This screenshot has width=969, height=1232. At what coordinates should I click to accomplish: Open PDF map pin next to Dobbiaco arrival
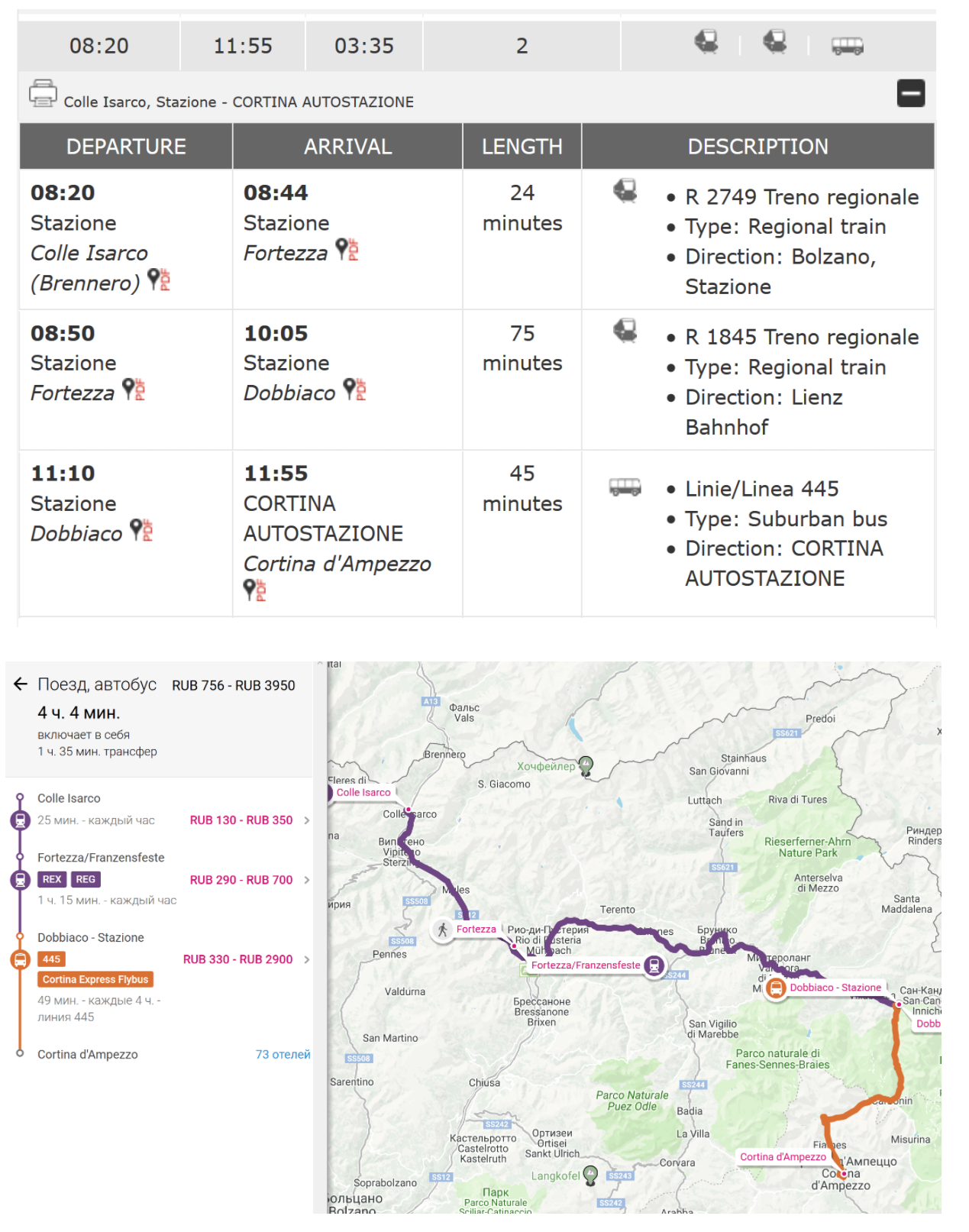point(355,390)
